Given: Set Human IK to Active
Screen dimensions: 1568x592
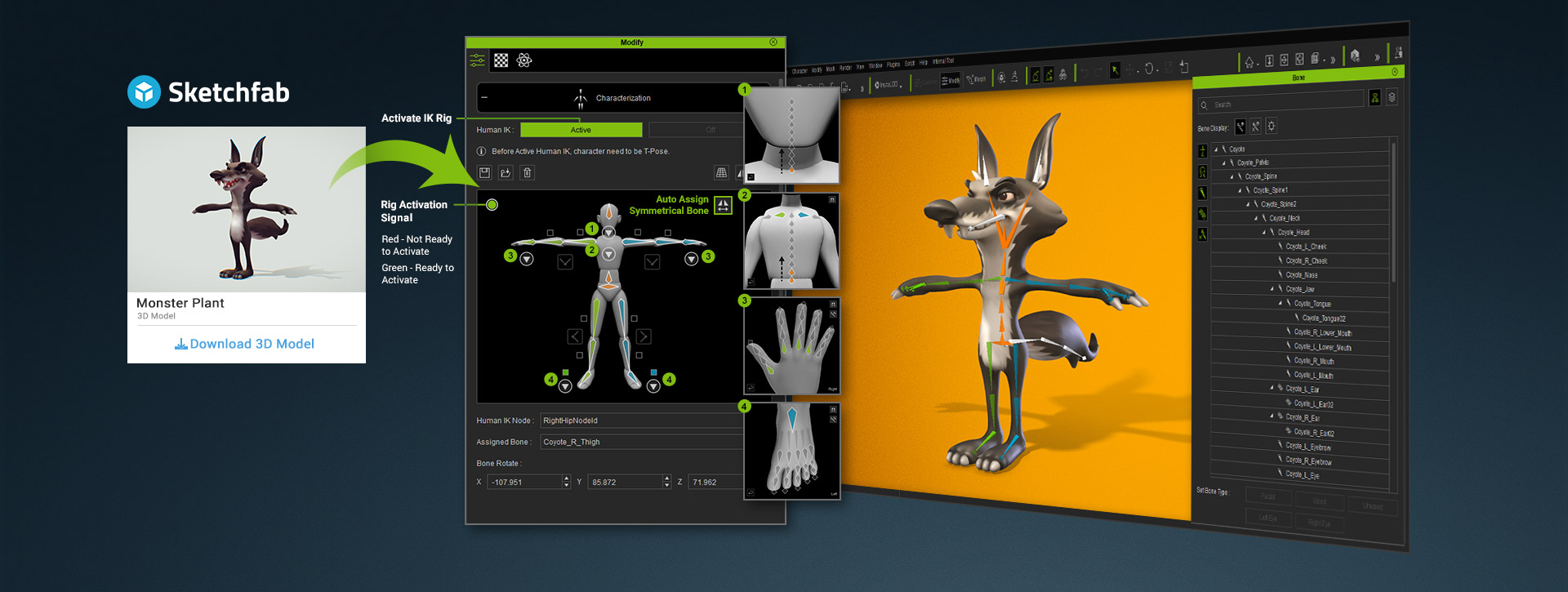Looking at the screenshot, I should coord(581,130).
